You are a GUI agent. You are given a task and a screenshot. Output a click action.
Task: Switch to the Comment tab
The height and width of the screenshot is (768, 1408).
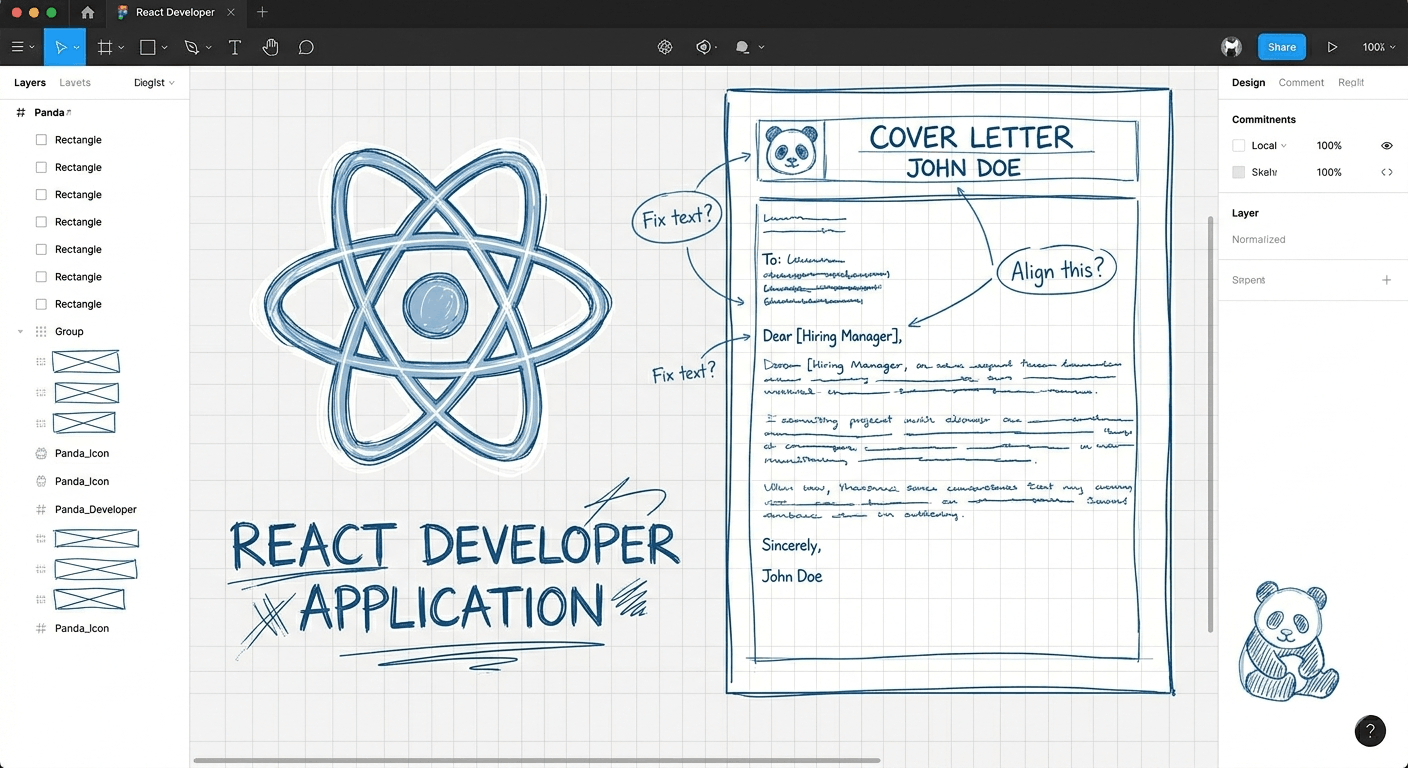(1301, 82)
